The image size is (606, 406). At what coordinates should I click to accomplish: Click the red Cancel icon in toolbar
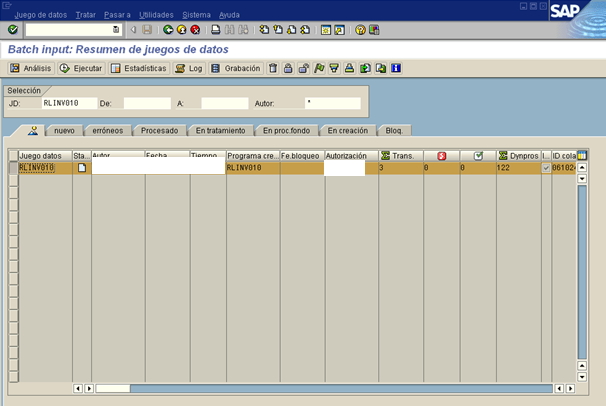tap(195, 30)
